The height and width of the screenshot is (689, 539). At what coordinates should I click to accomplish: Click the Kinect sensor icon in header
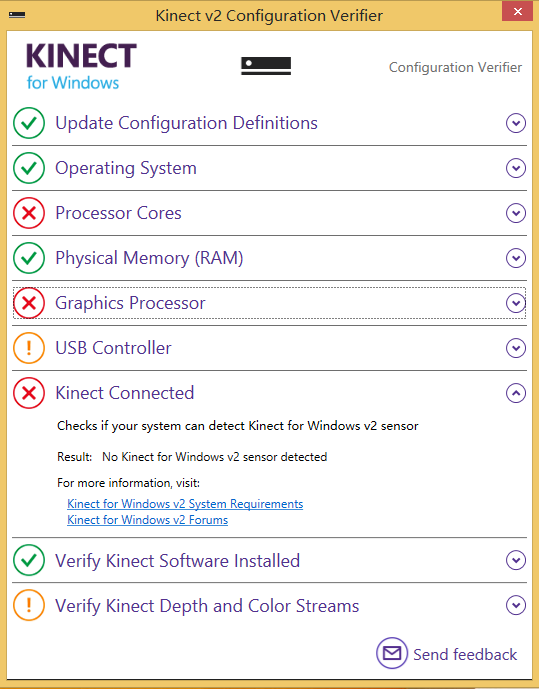click(x=266, y=66)
